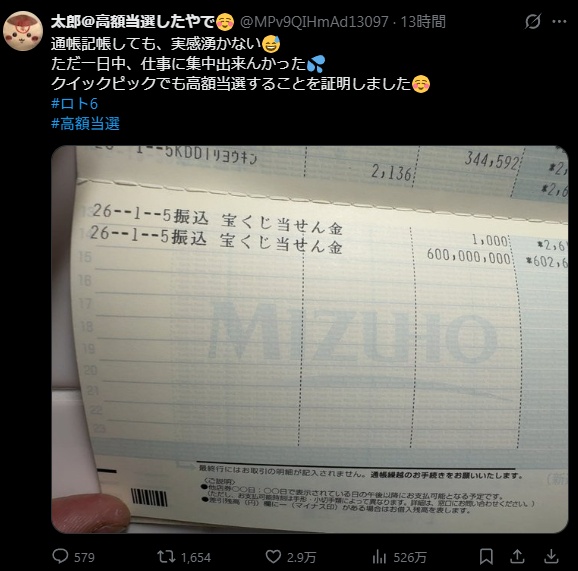Open the three-dot more options menu
The height and width of the screenshot is (571, 578).
coord(559,22)
